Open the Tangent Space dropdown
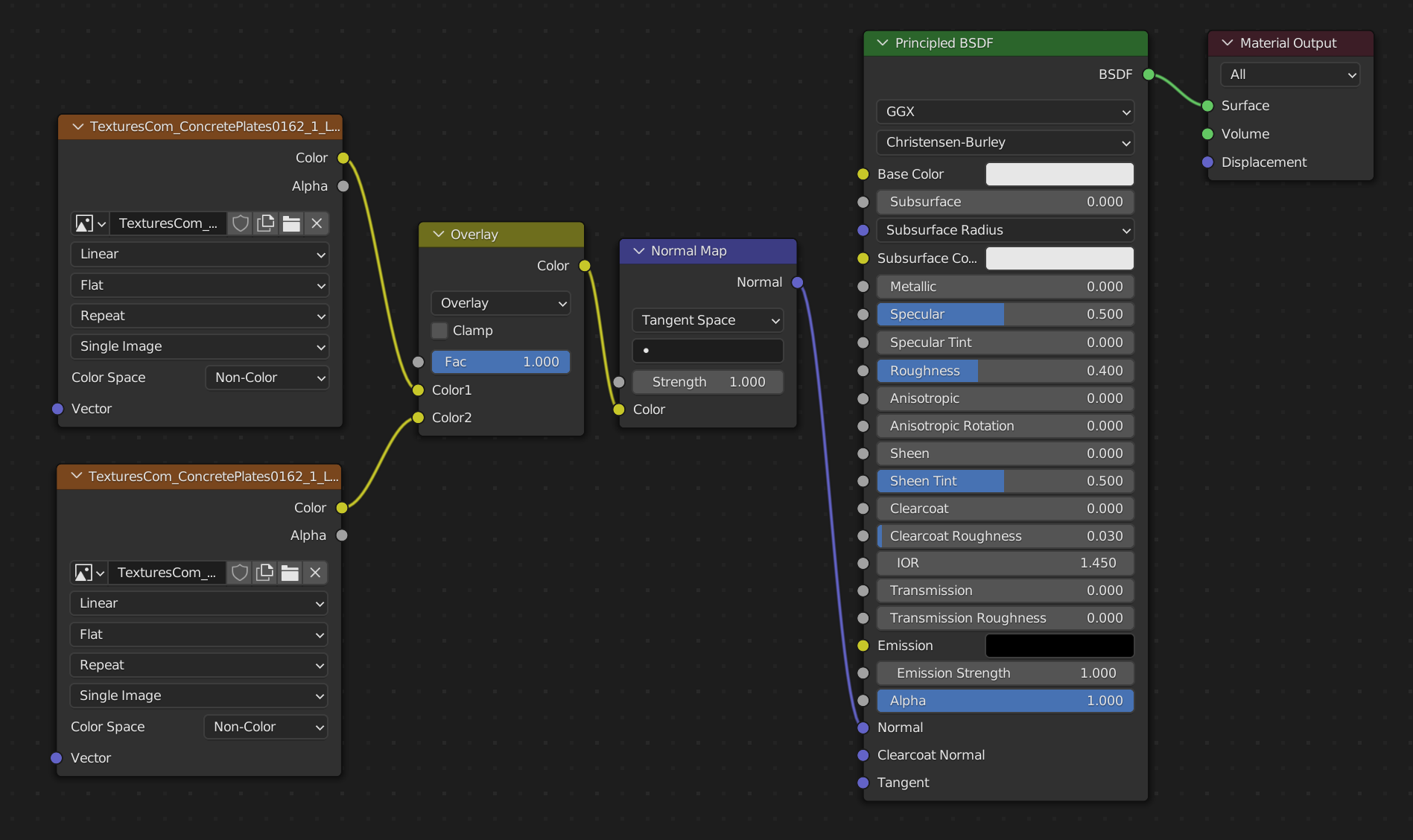The width and height of the screenshot is (1413, 840). pos(708,320)
